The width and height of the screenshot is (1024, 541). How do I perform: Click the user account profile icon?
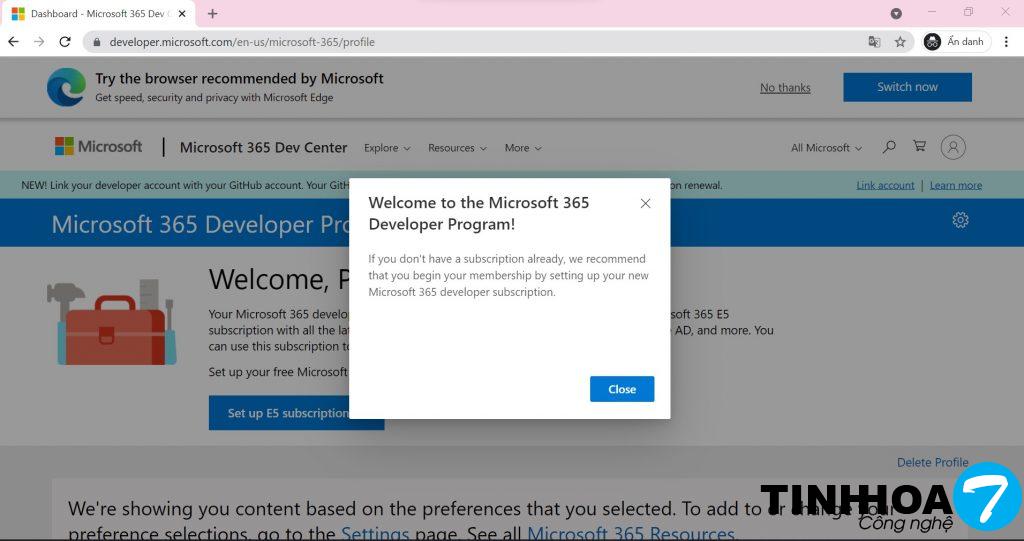(x=953, y=147)
